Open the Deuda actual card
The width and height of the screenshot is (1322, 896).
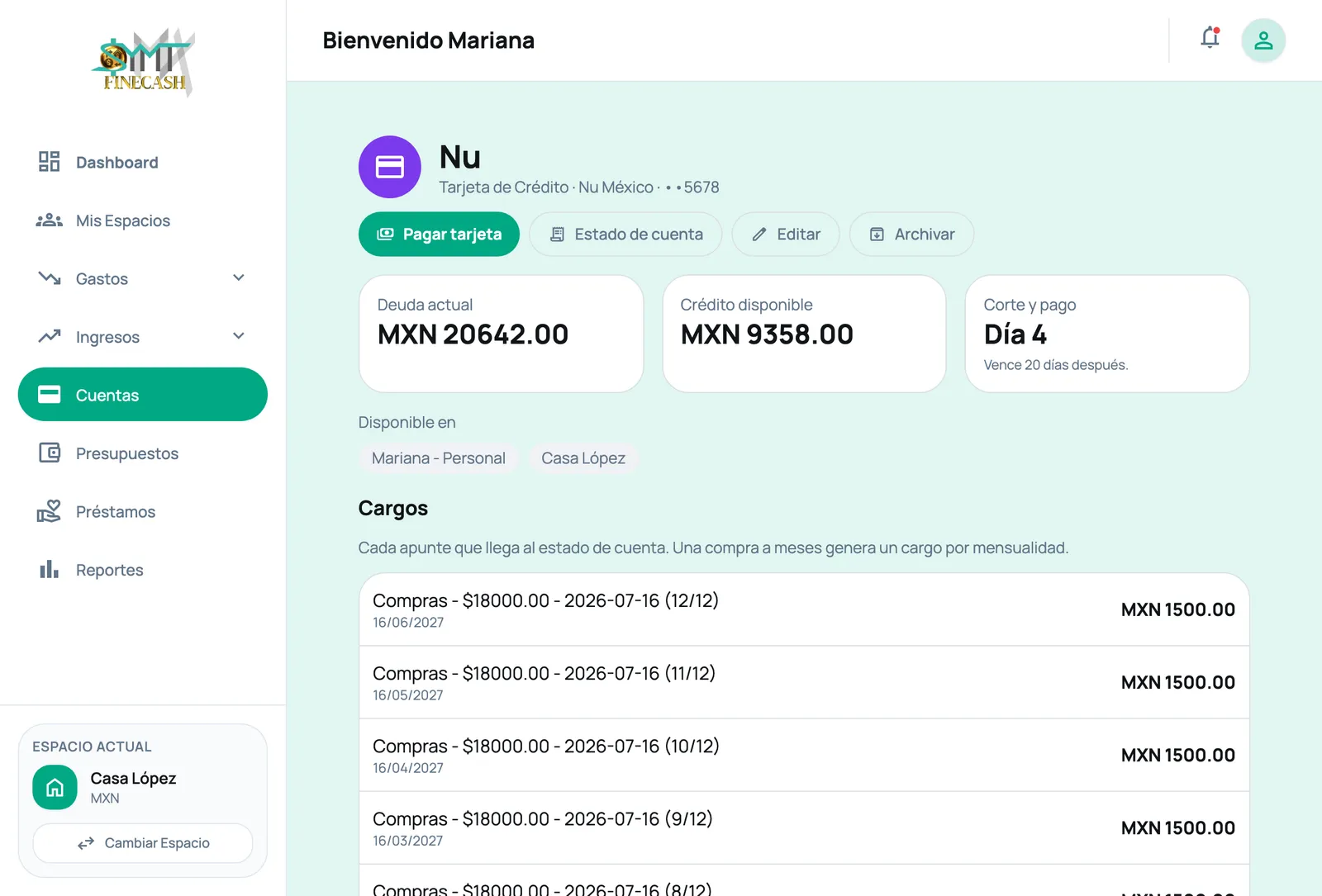point(501,334)
